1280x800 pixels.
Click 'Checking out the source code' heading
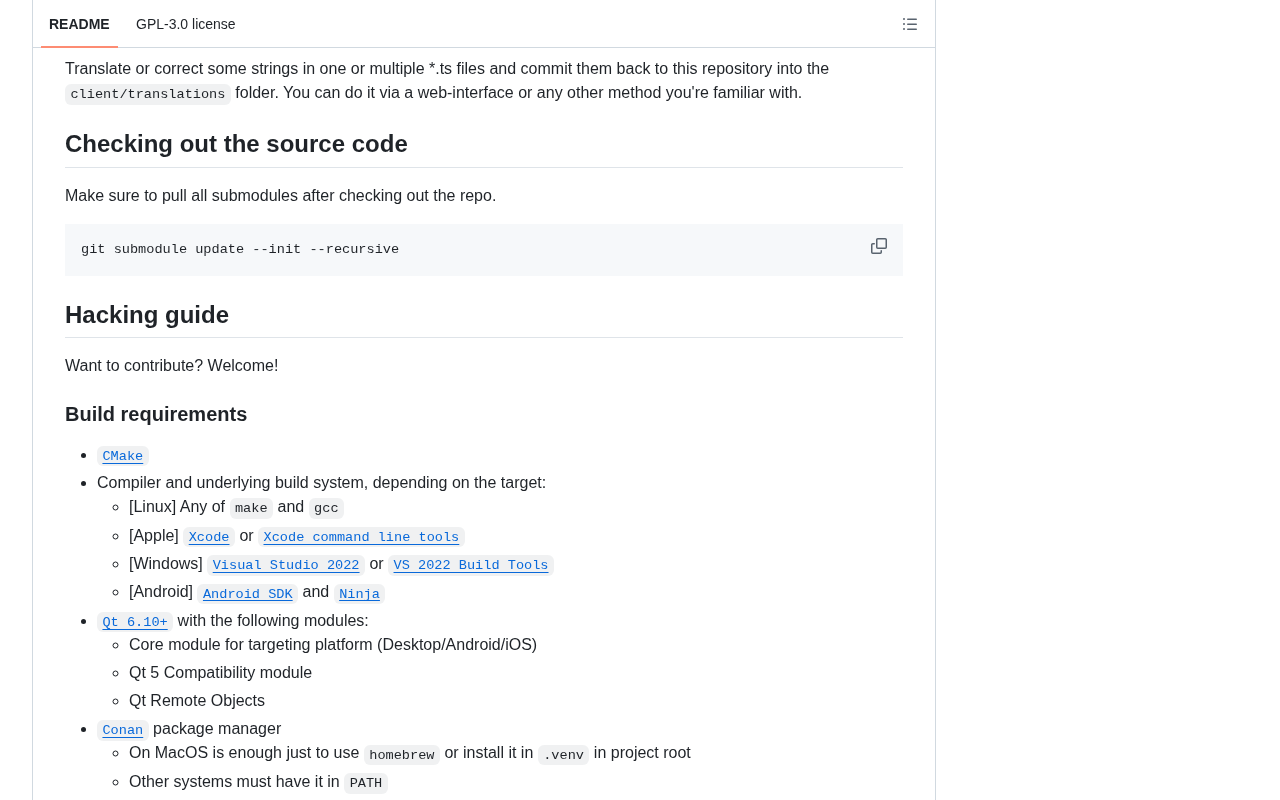(236, 144)
